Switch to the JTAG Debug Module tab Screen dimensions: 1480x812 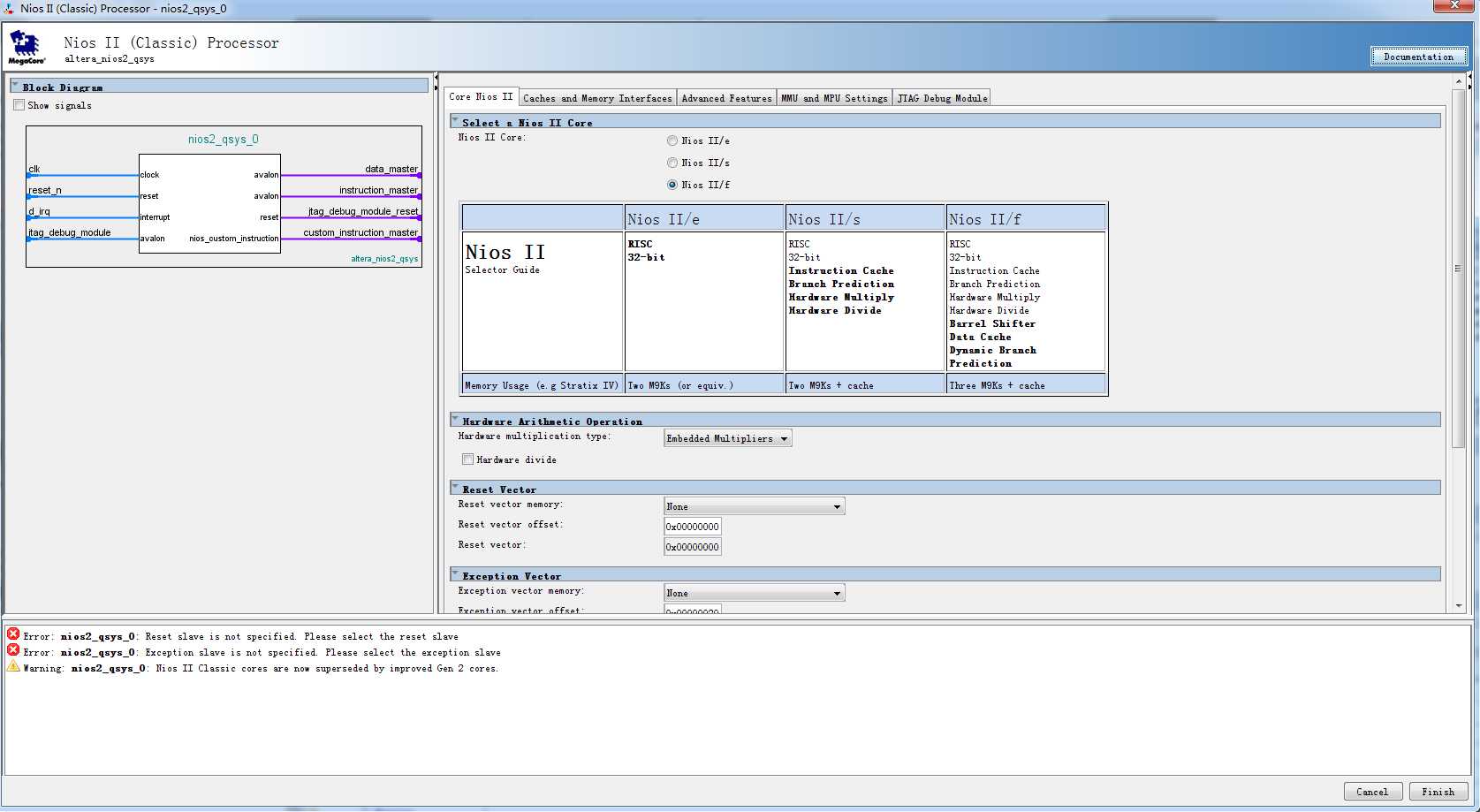(942, 98)
